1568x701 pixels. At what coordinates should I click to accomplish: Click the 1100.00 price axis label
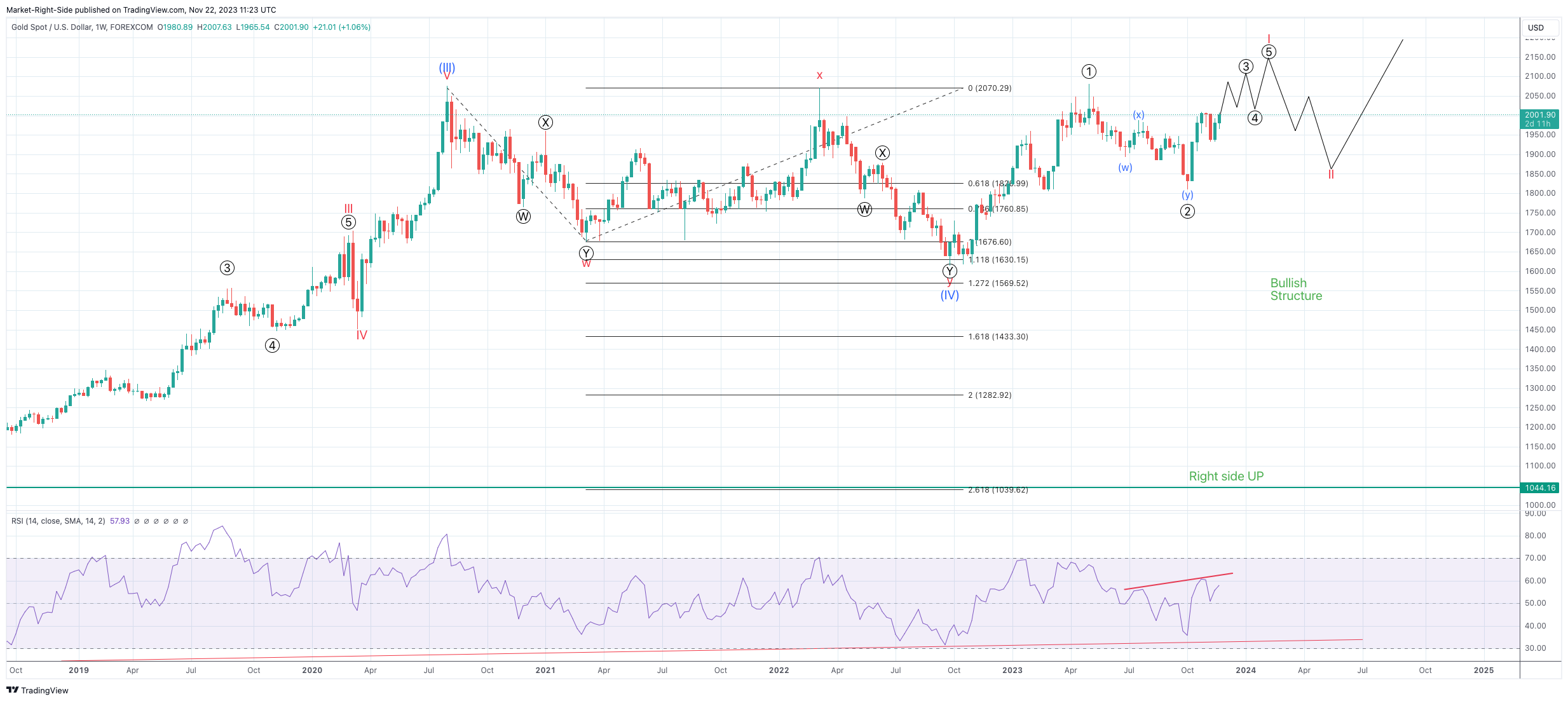coord(1540,466)
